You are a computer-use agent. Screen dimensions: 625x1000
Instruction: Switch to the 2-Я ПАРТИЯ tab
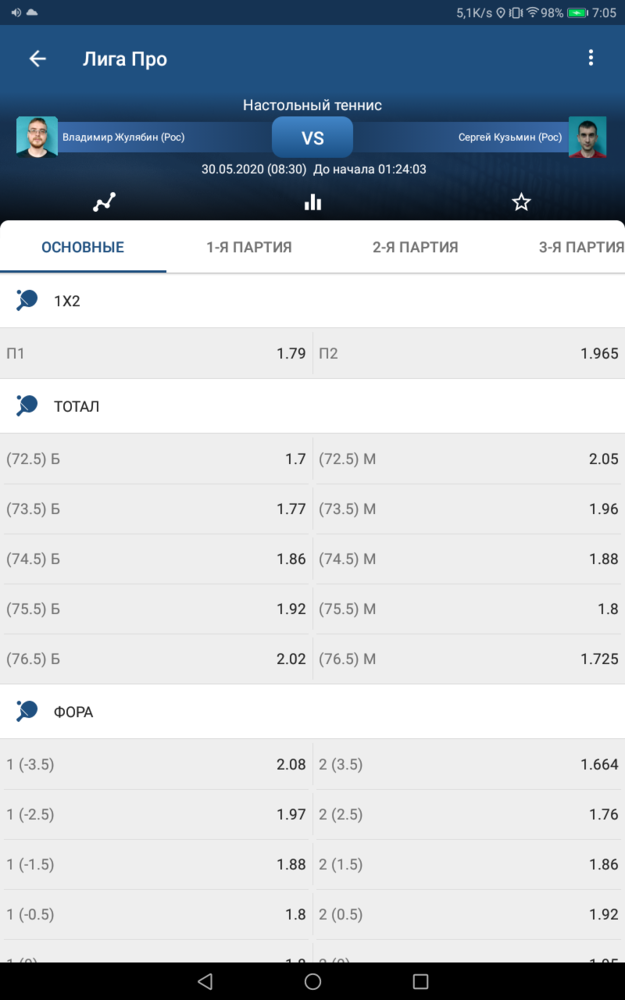[415, 247]
